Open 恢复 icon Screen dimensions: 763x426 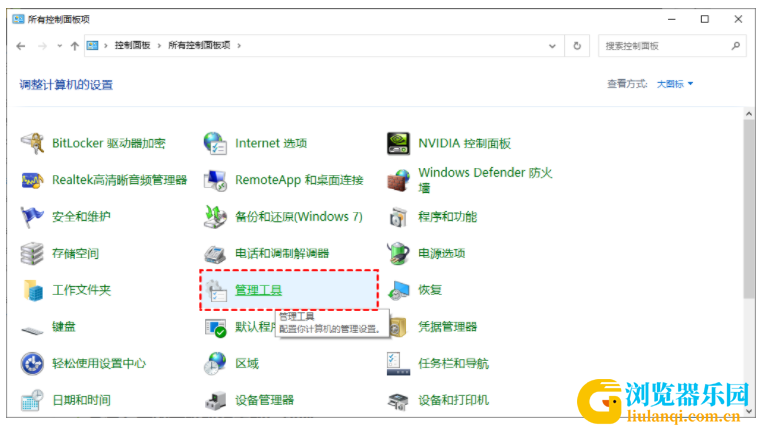pyautogui.click(x=398, y=291)
